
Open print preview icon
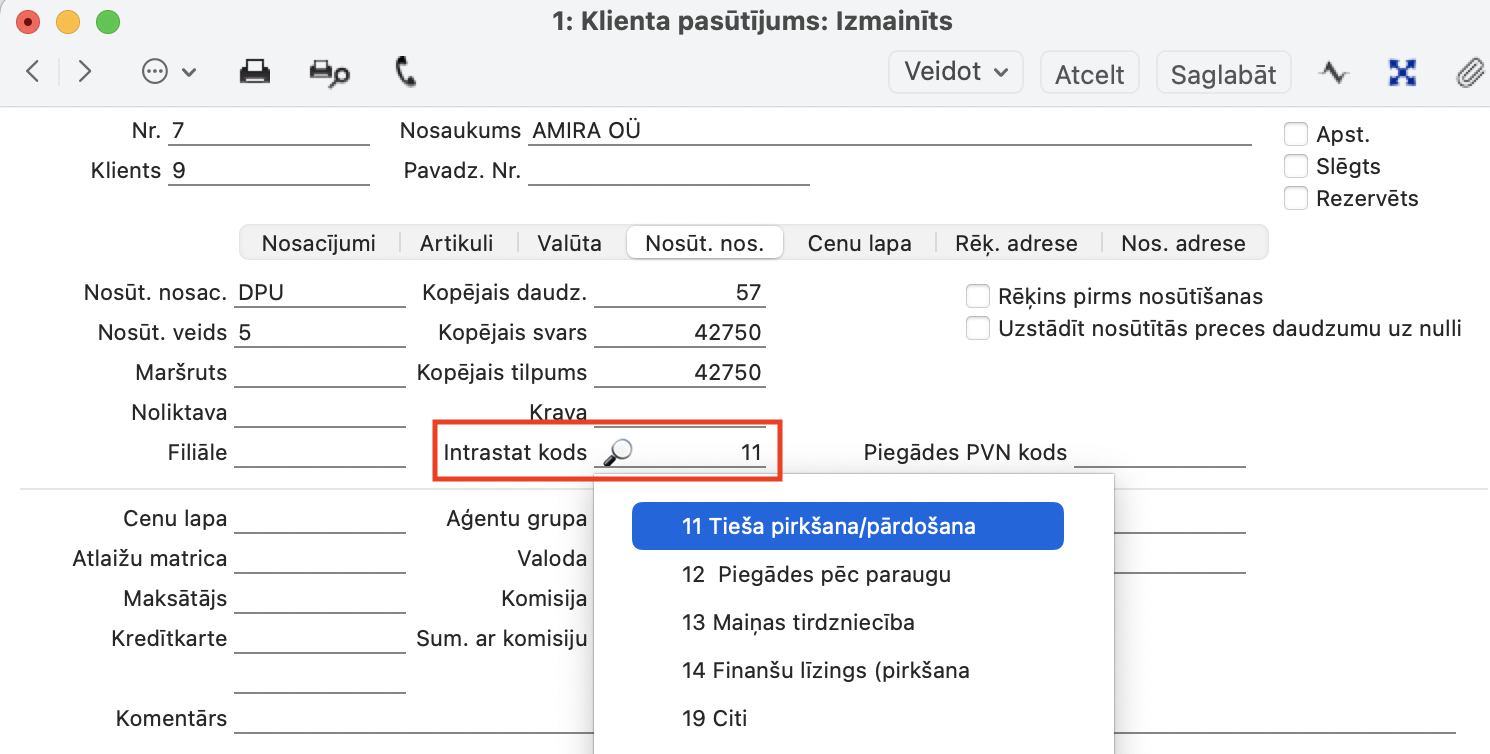point(329,72)
